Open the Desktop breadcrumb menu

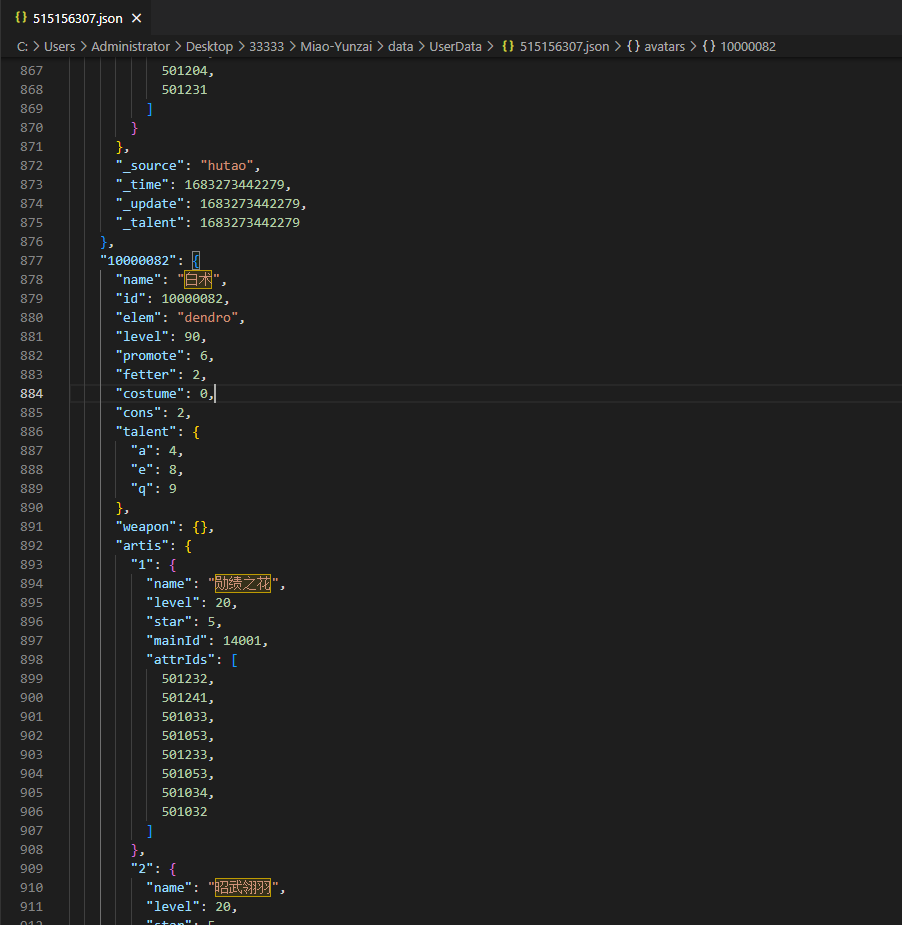point(209,46)
